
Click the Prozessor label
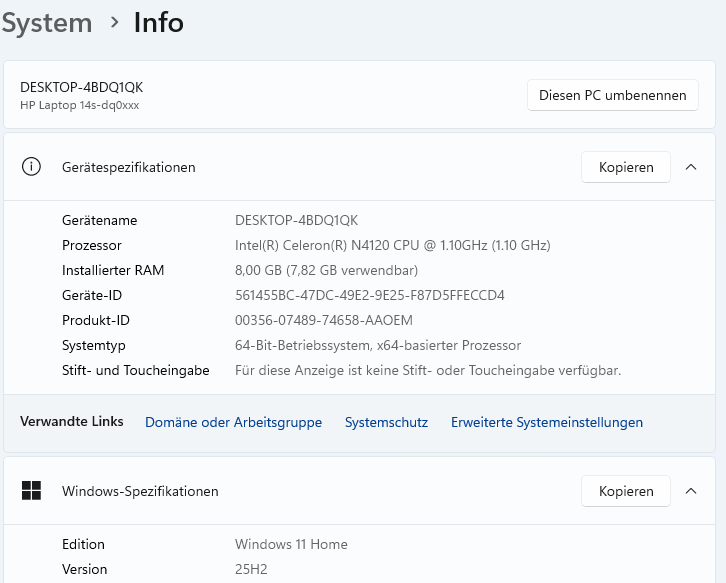click(92, 245)
